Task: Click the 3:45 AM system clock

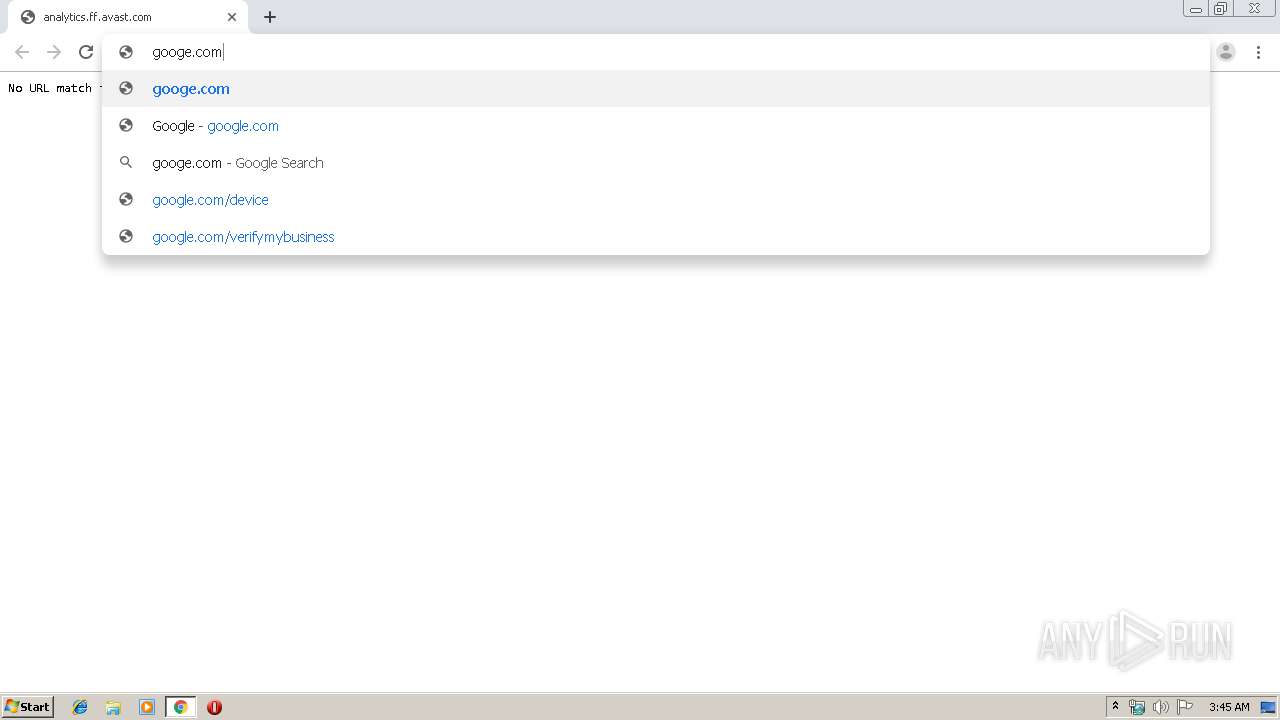Action: [1229, 707]
